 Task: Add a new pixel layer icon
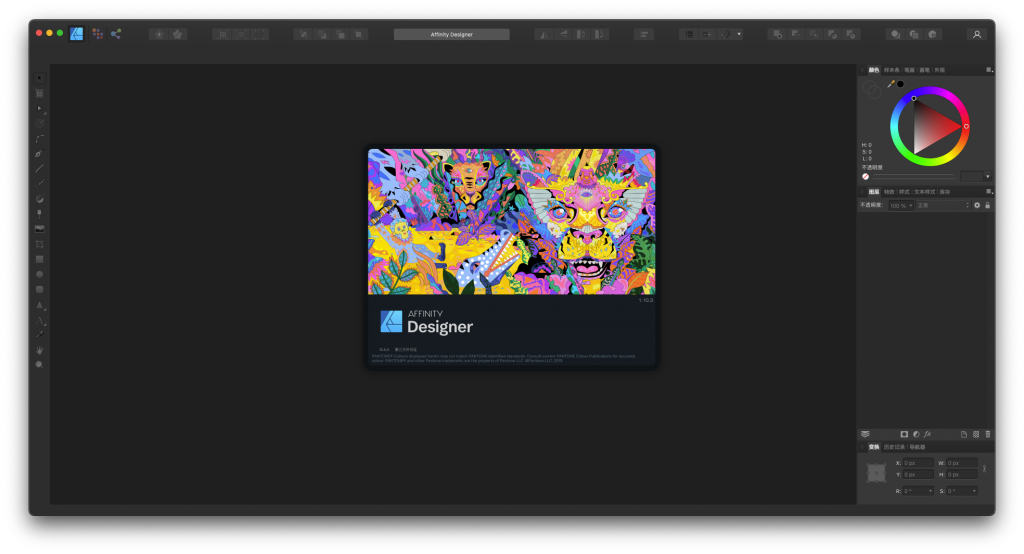[x=976, y=434]
